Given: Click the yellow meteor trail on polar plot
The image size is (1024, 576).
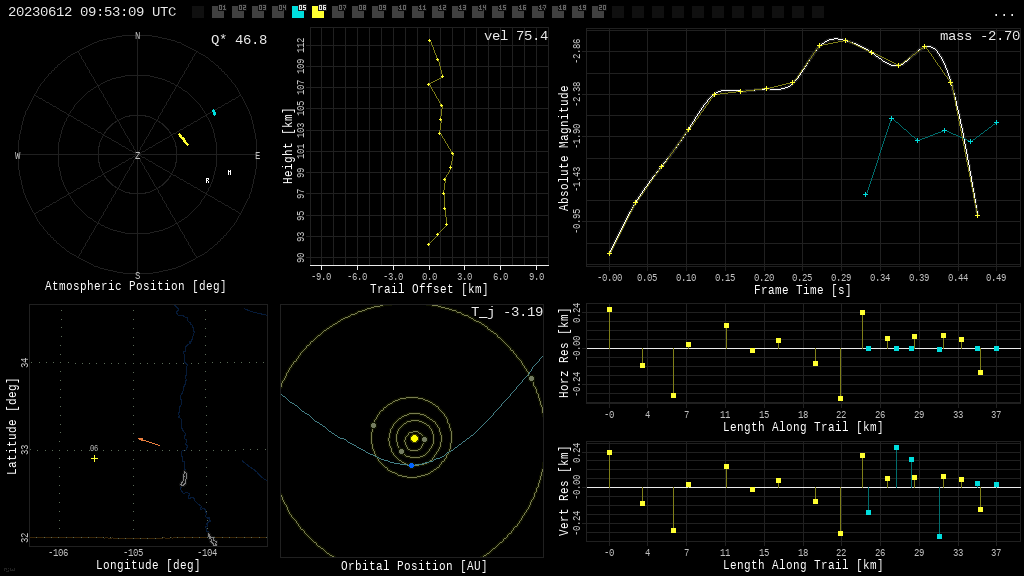Looking at the screenshot, I should pos(183,139).
